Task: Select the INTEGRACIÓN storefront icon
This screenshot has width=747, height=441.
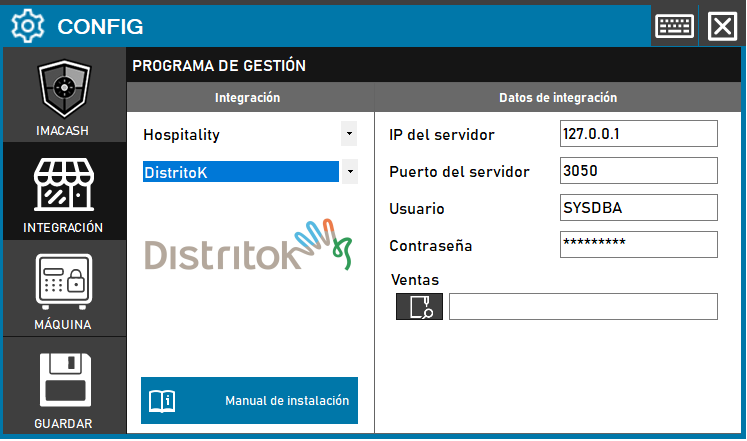Action: point(64,190)
